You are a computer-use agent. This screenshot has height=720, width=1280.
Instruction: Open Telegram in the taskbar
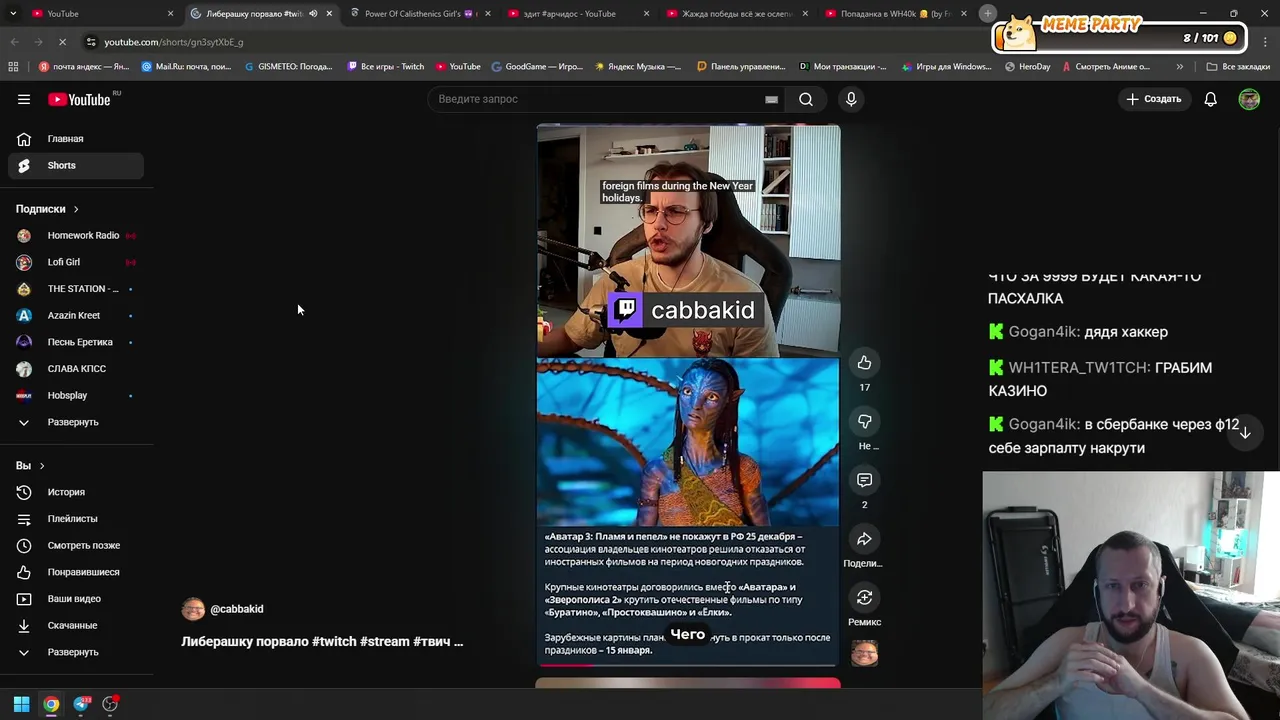81,704
